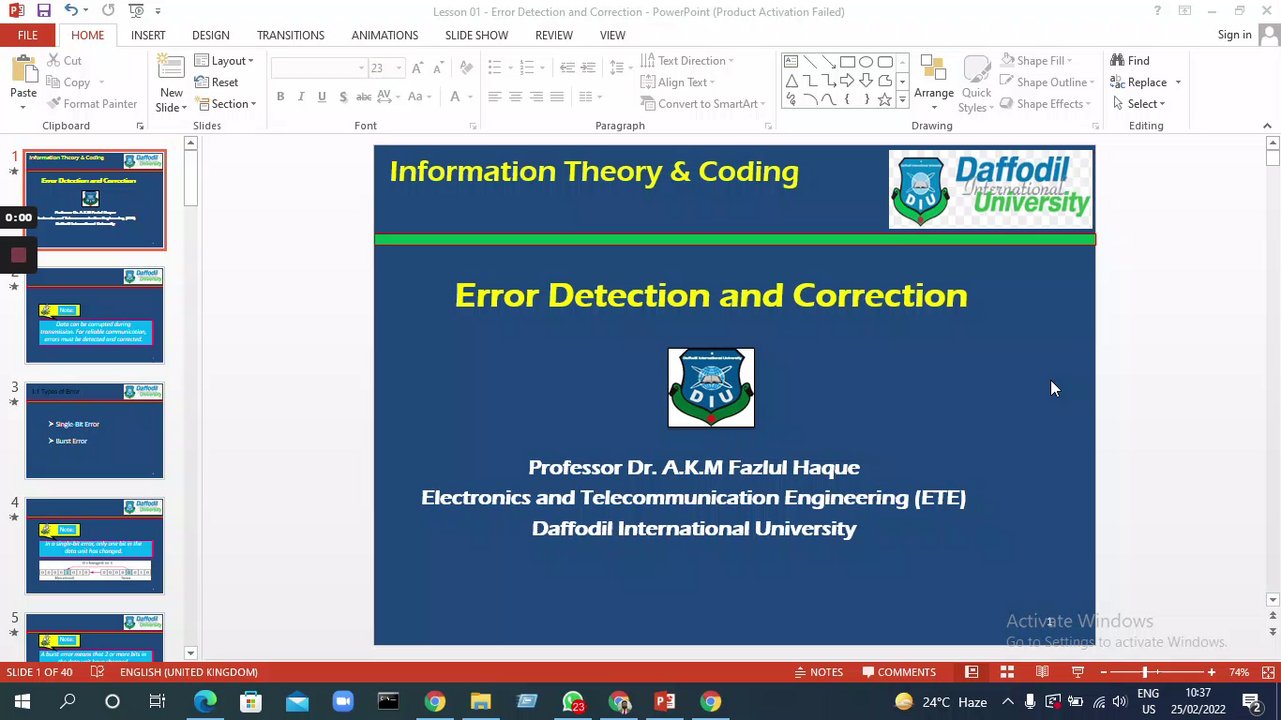Open the Windows Start menu
Image resolution: width=1281 pixels, height=720 pixels.
[x=21, y=702]
